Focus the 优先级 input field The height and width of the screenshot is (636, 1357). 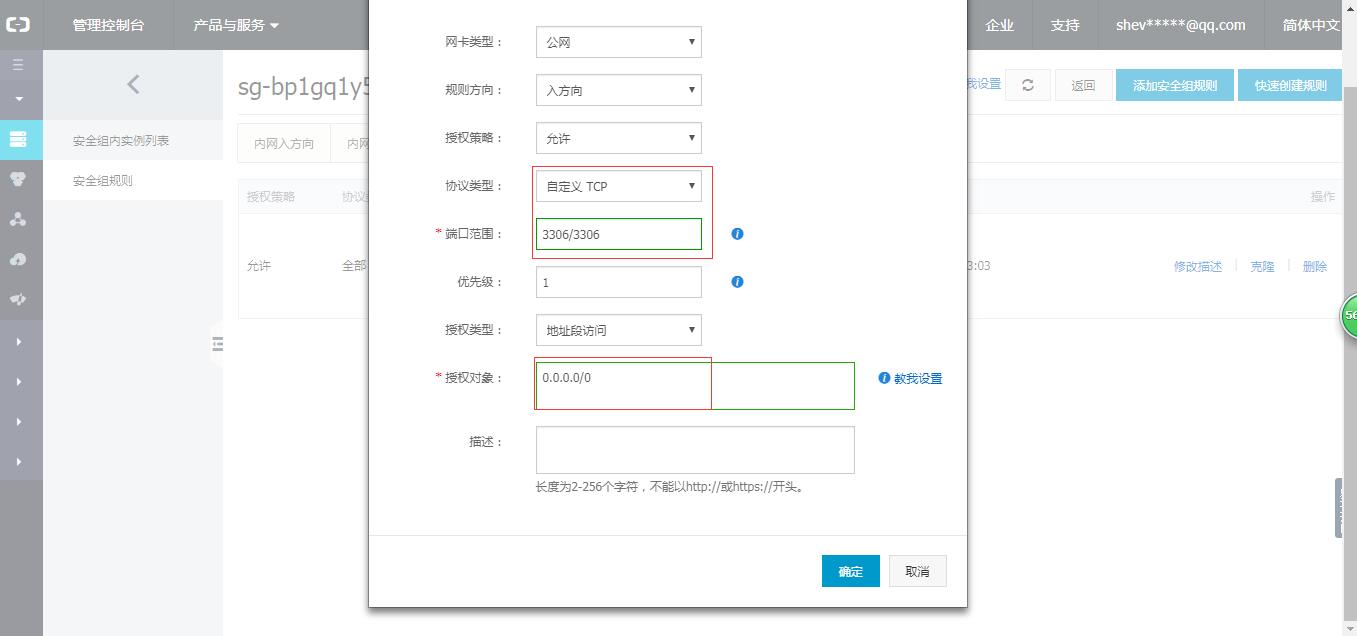(x=619, y=282)
